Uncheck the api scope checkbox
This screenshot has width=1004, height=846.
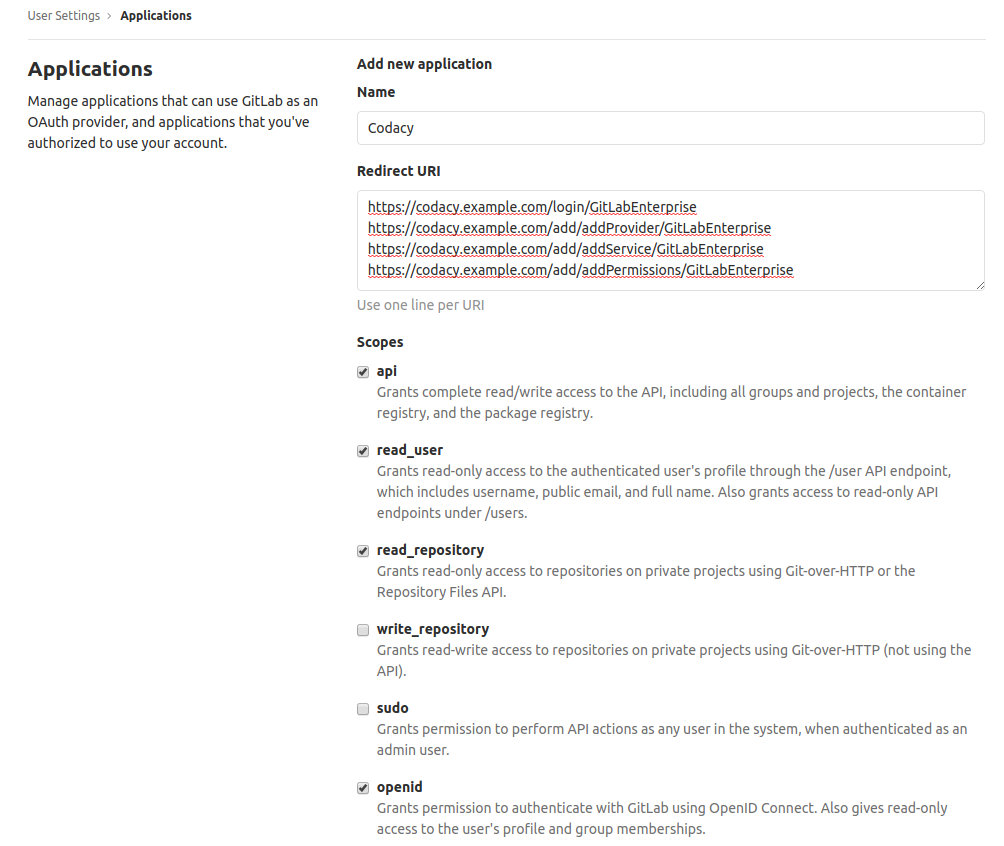(x=363, y=371)
